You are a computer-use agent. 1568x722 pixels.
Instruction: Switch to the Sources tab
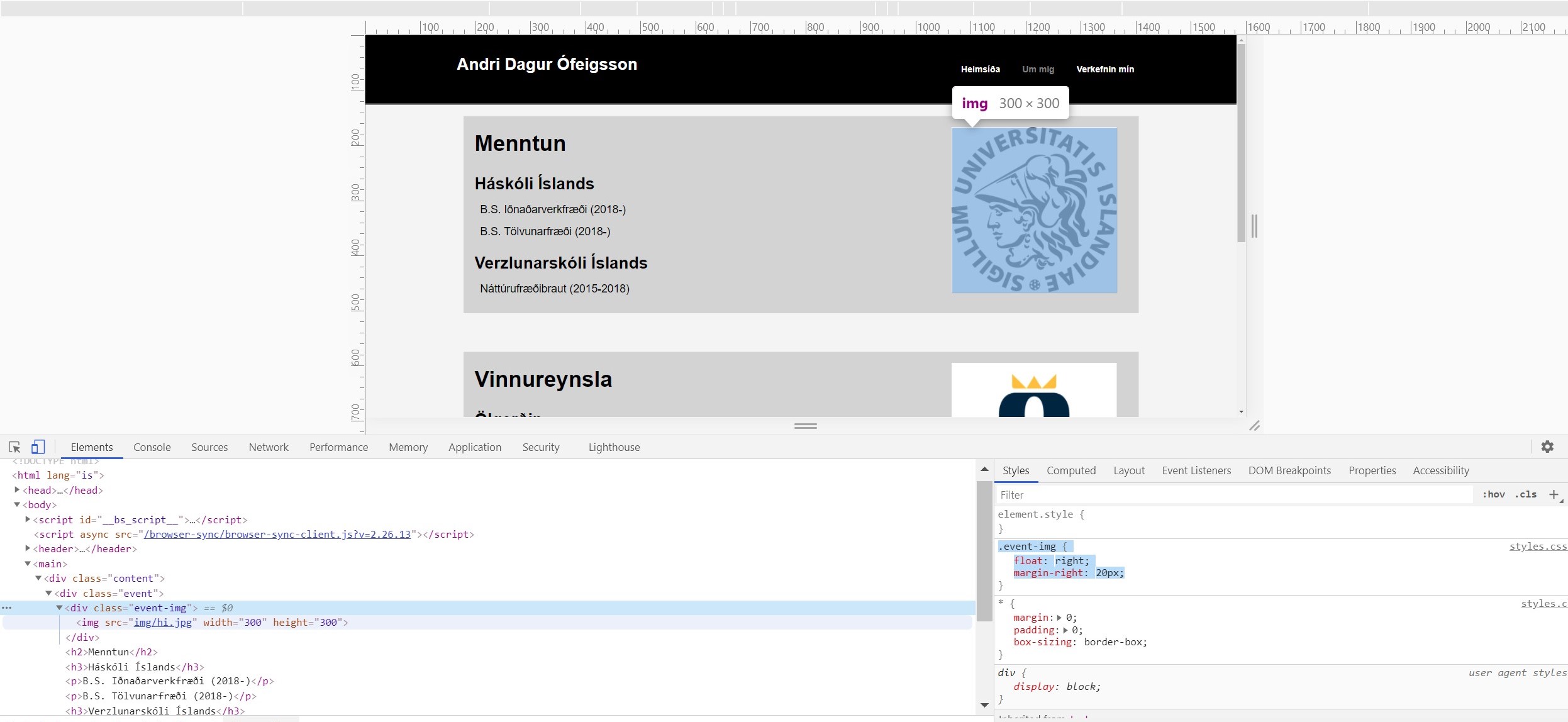(209, 447)
